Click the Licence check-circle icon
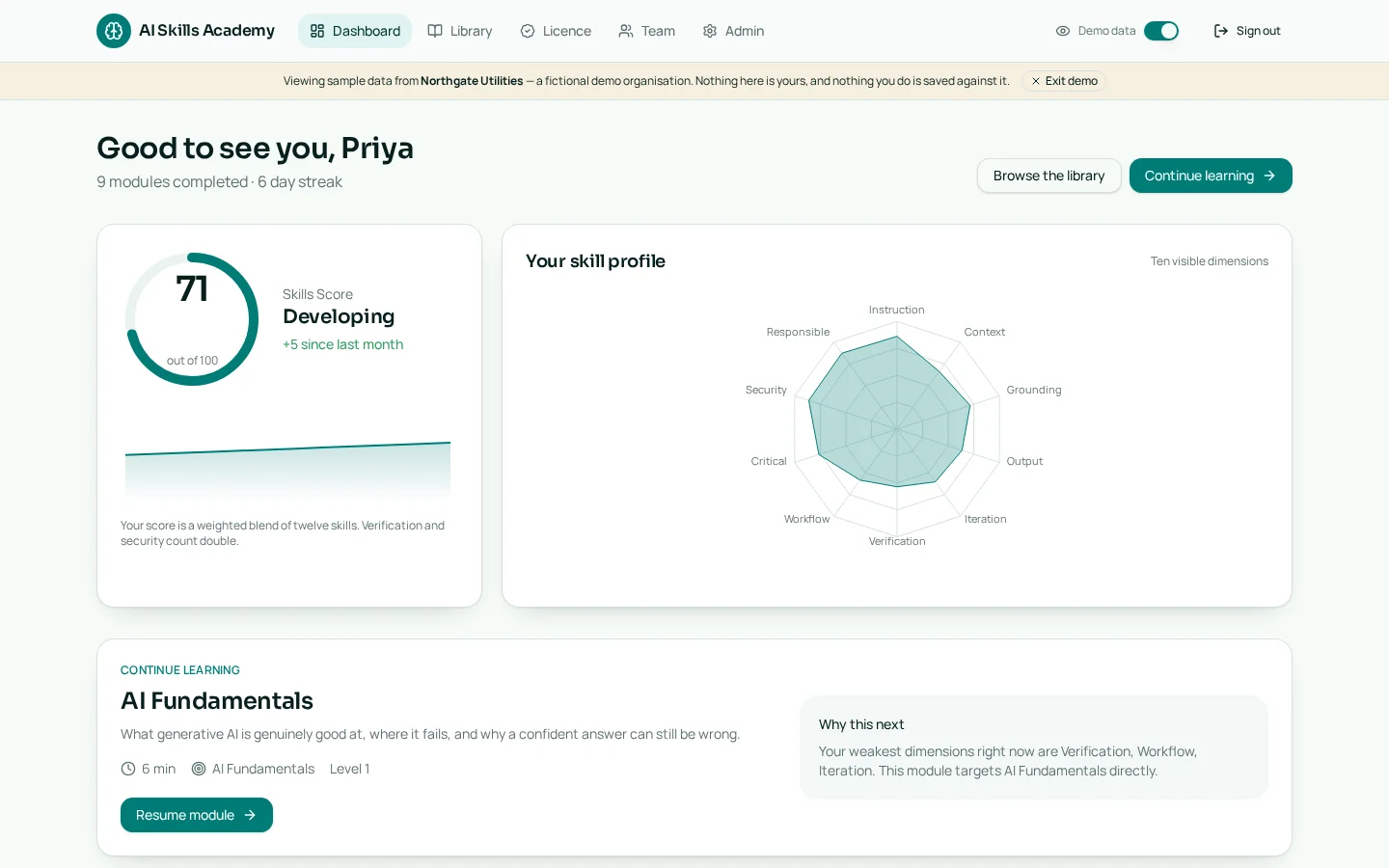Screen dimensions: 1389x868 tap(528, 31)
